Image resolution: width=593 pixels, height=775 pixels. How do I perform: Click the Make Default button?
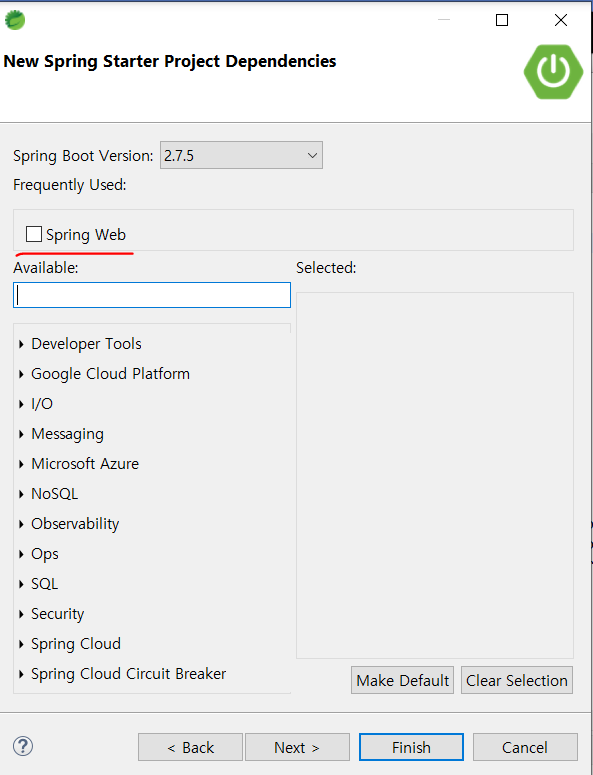coord(402,680)
